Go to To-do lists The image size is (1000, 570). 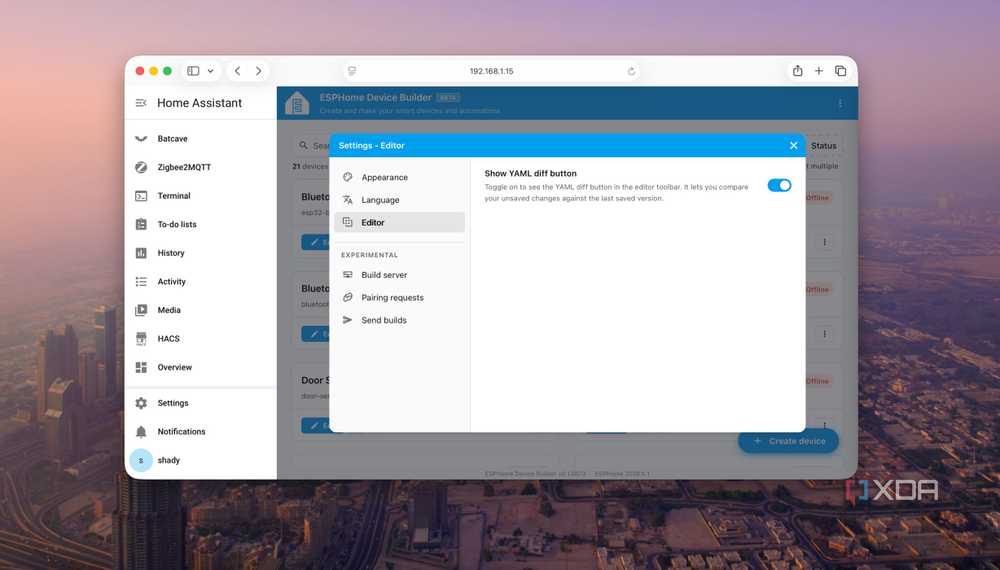200,224
